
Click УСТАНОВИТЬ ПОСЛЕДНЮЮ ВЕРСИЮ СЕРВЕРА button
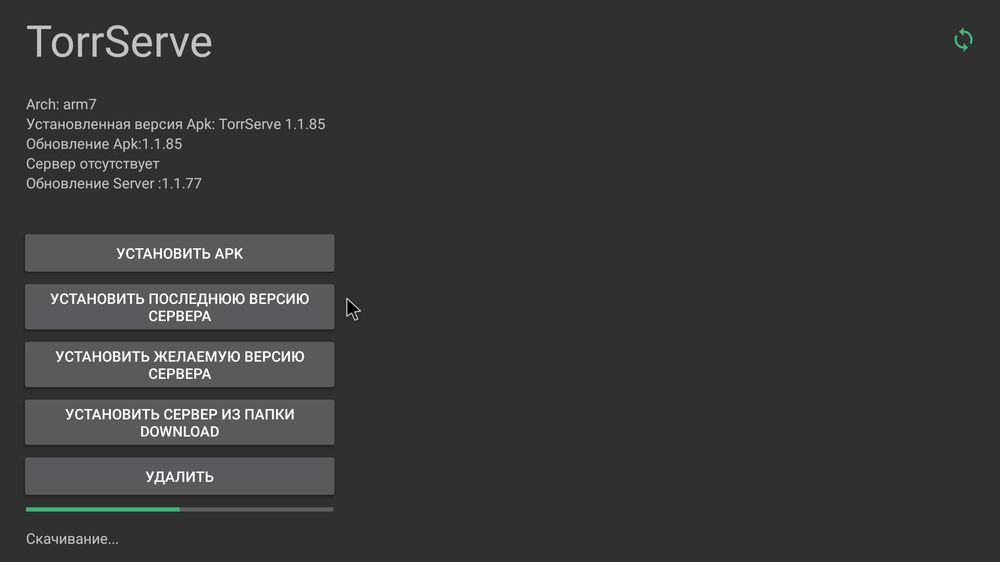tap(179, 307)
